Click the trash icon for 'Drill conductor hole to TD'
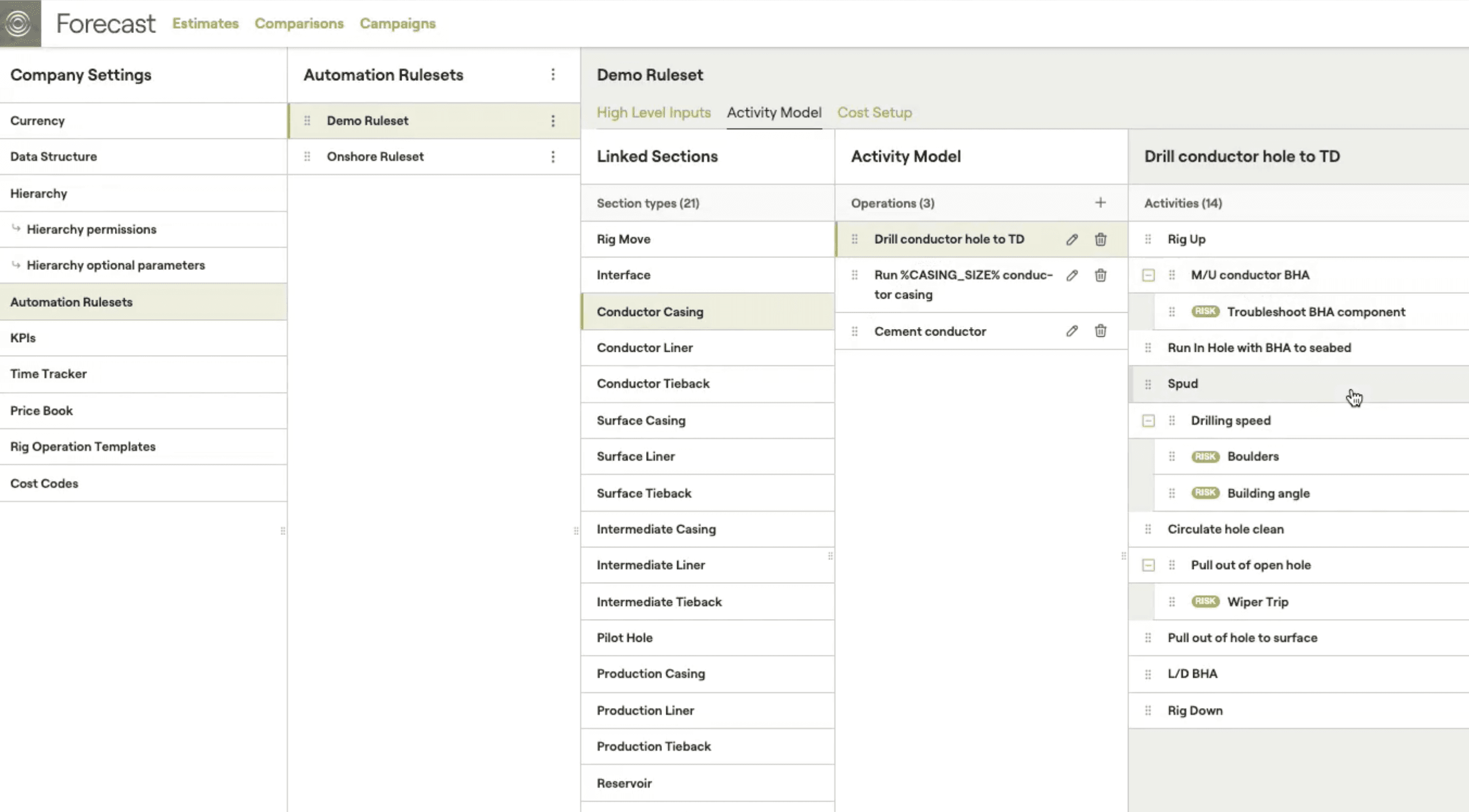The height and width of the screenshot is (812, 1469). click(1100, 240)
